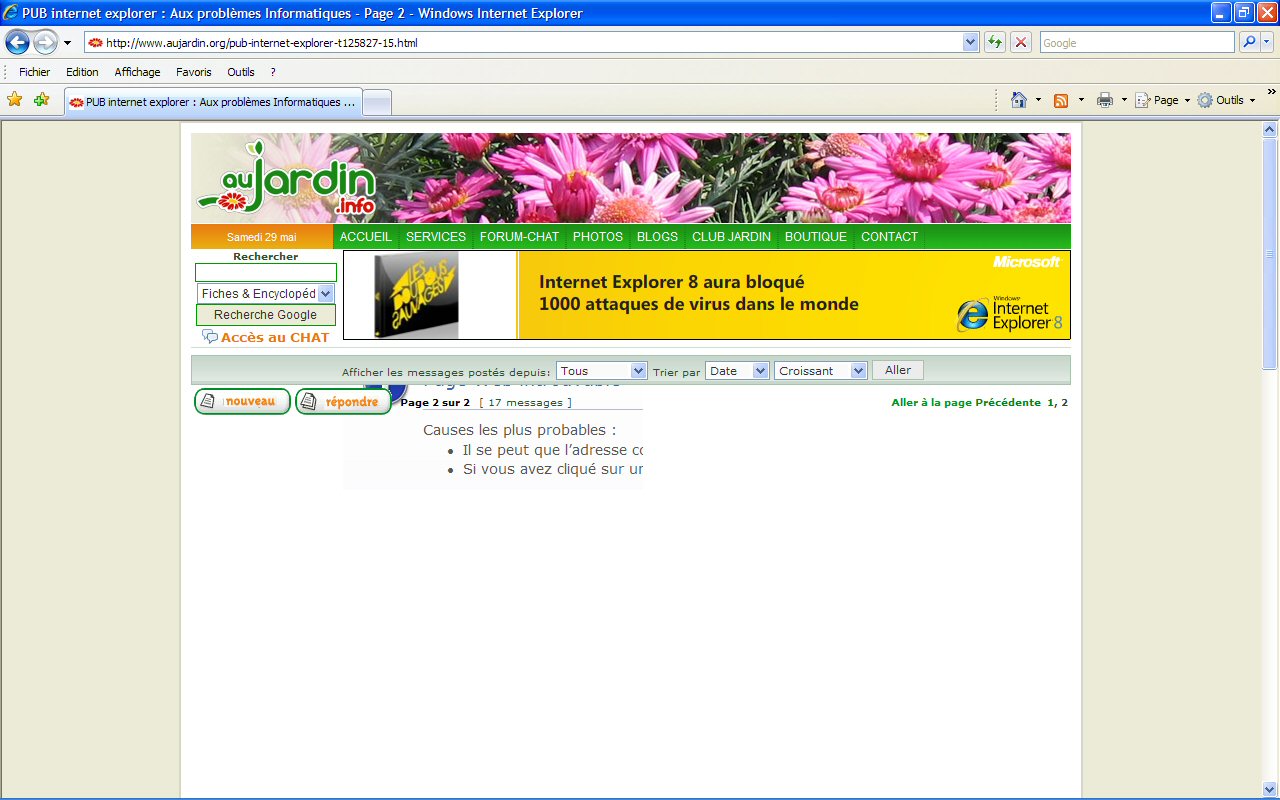The image size is (1280, 800).
Task: Click the 'répondre' reply button
Action: 343,402
